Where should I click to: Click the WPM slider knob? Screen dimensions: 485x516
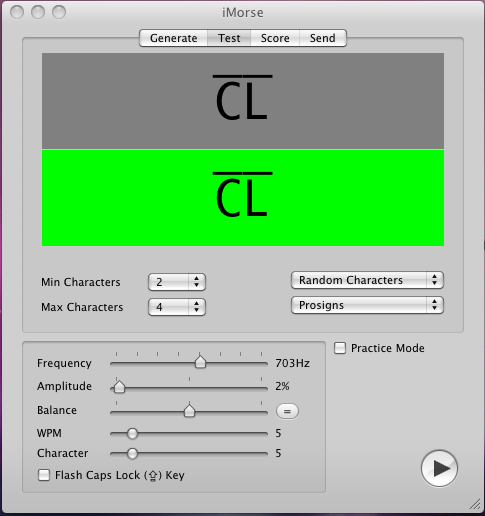point(132,433)
